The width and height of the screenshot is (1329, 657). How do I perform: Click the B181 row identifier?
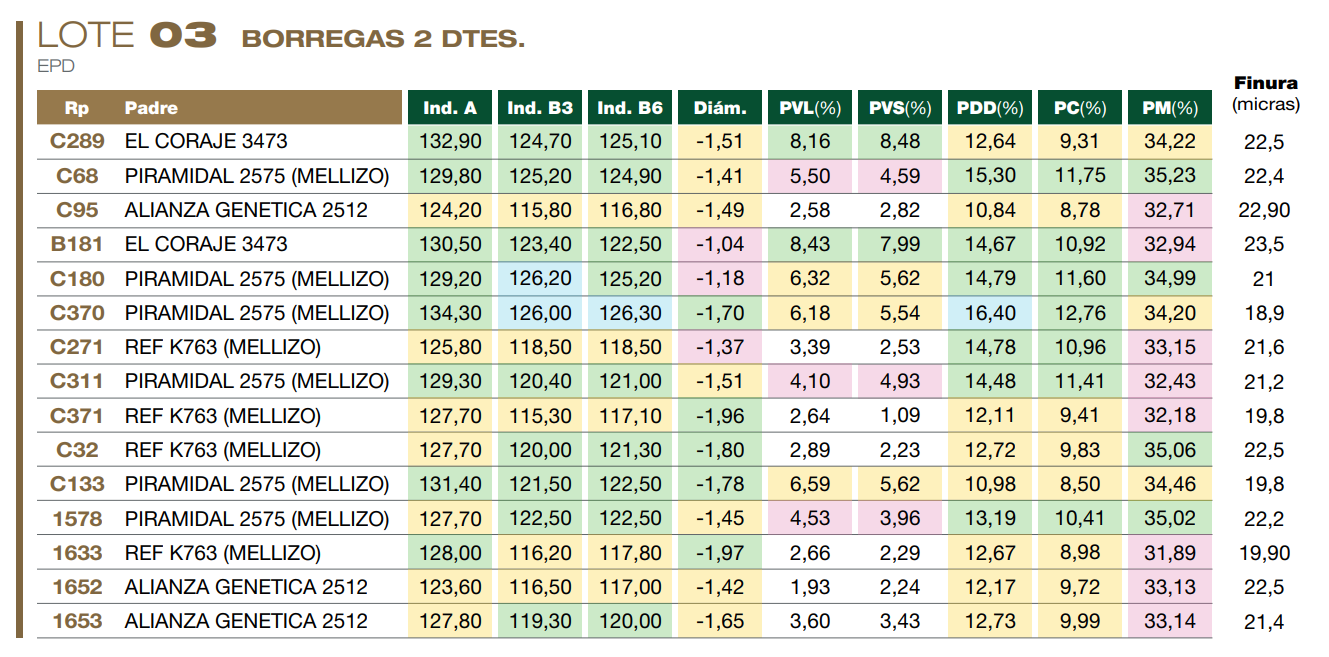click(x=77, y=245)
